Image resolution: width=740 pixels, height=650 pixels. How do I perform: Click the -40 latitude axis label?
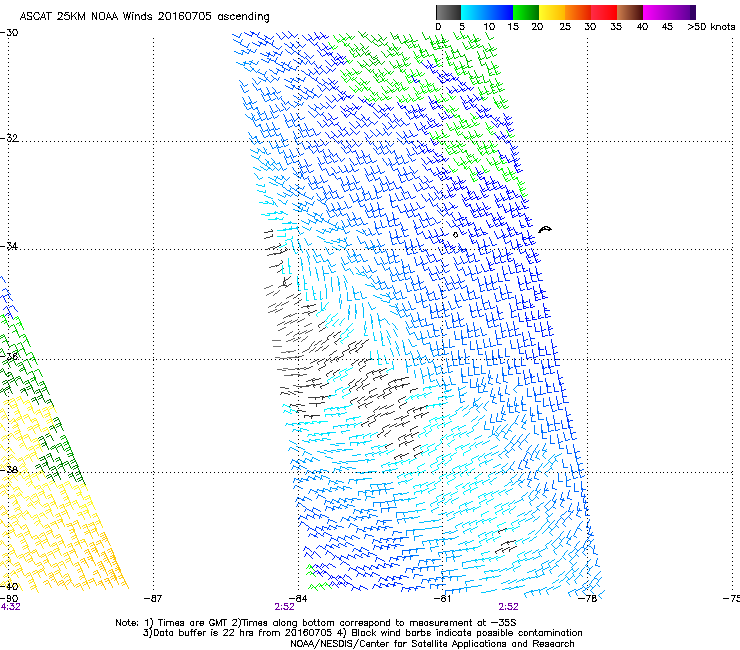click(x=9, y=586)
